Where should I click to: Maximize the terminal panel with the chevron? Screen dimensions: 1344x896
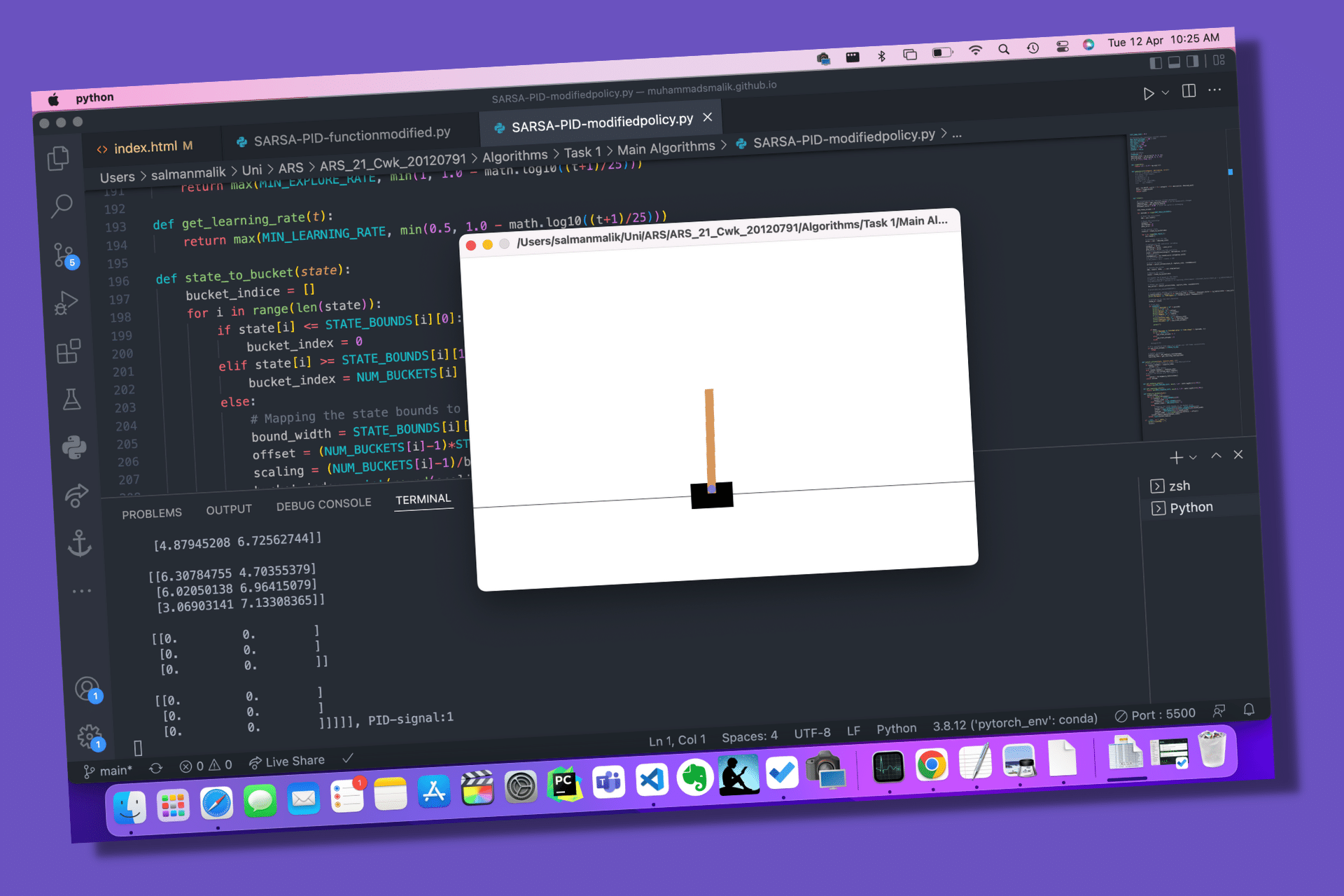point(1217,456)
